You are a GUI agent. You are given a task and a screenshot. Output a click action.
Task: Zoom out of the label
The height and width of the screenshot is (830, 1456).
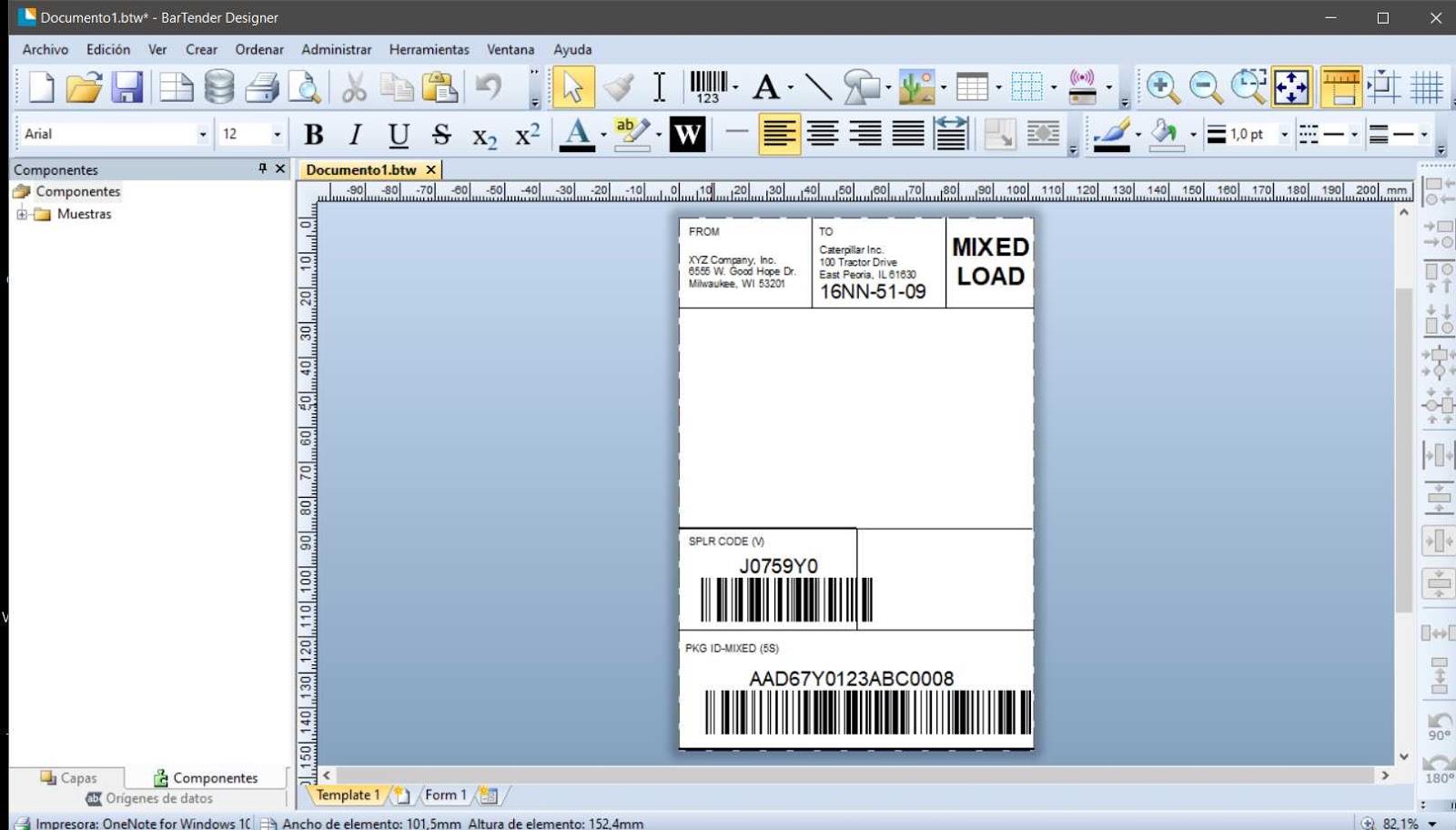click(1206, 87)
